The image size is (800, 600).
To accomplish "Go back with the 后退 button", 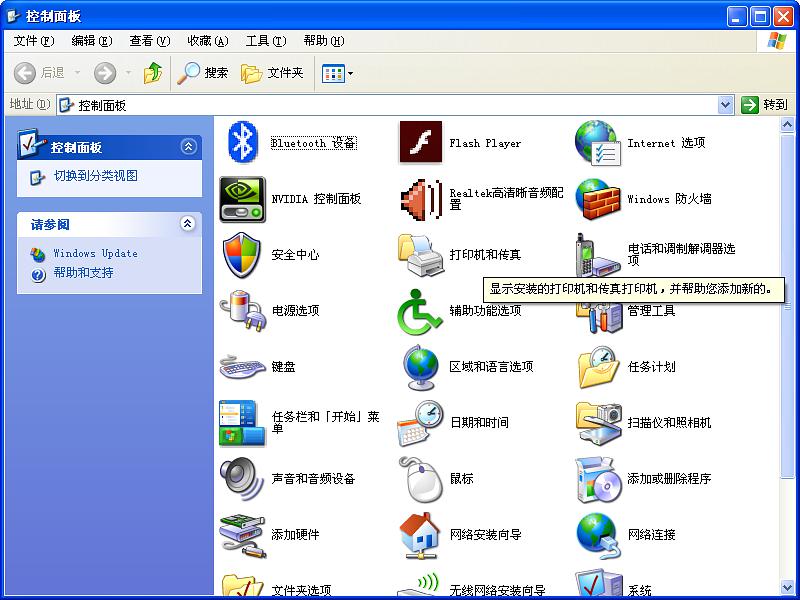I will 39,73.
